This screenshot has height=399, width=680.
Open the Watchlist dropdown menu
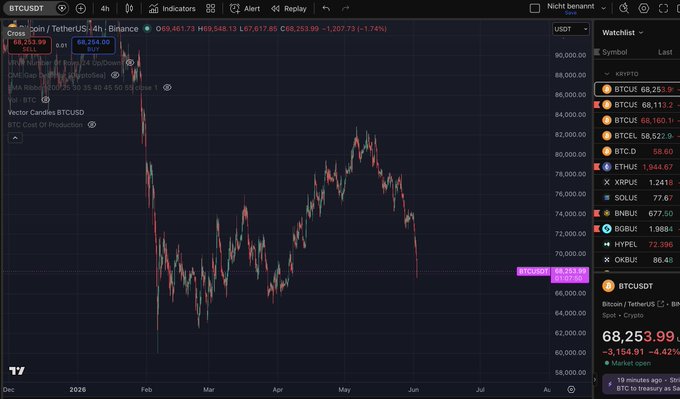point(622,33)
